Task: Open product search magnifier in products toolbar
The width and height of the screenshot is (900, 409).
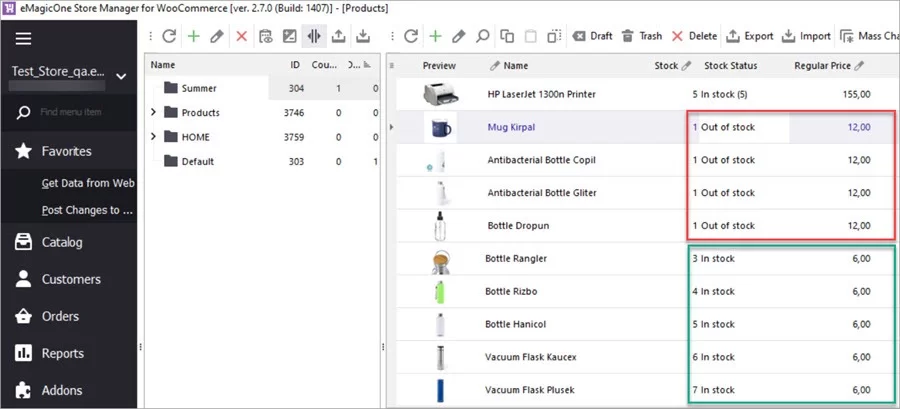Action: [x=482, y=36]
